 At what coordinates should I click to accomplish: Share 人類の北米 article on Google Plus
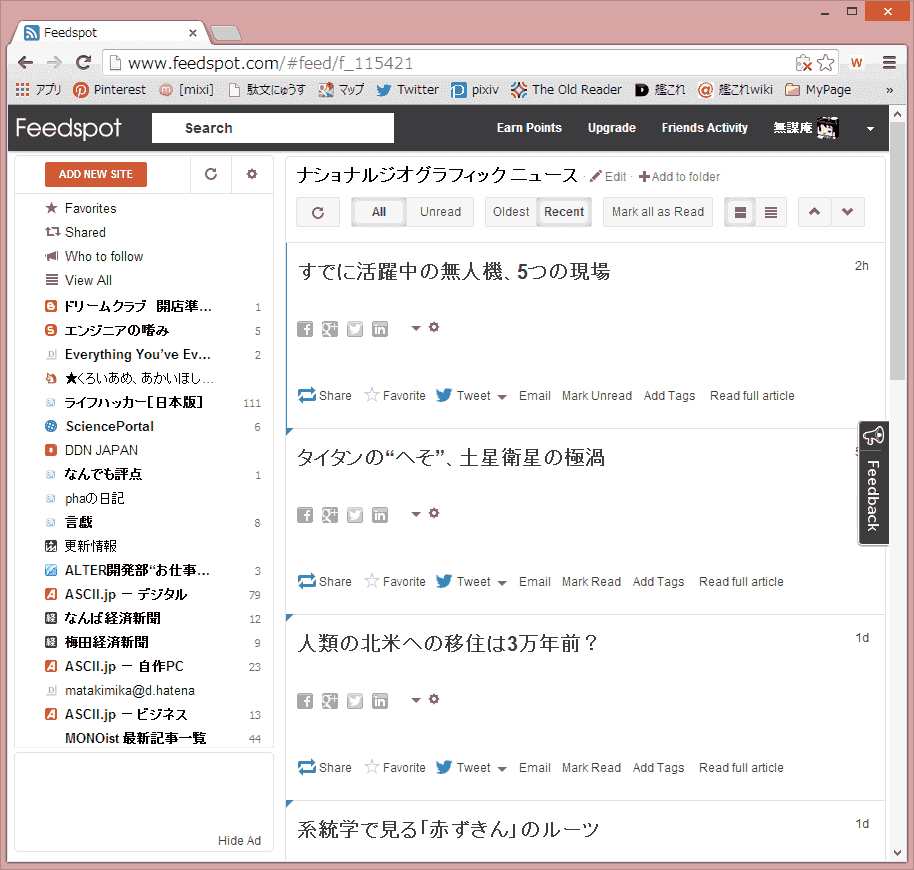point(330,701)
